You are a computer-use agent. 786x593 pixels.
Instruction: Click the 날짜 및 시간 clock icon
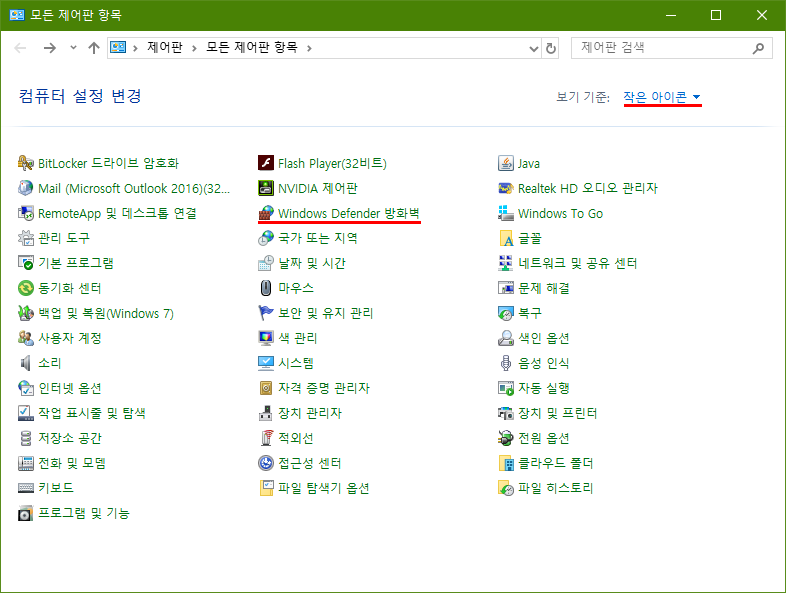coord(266,263)
